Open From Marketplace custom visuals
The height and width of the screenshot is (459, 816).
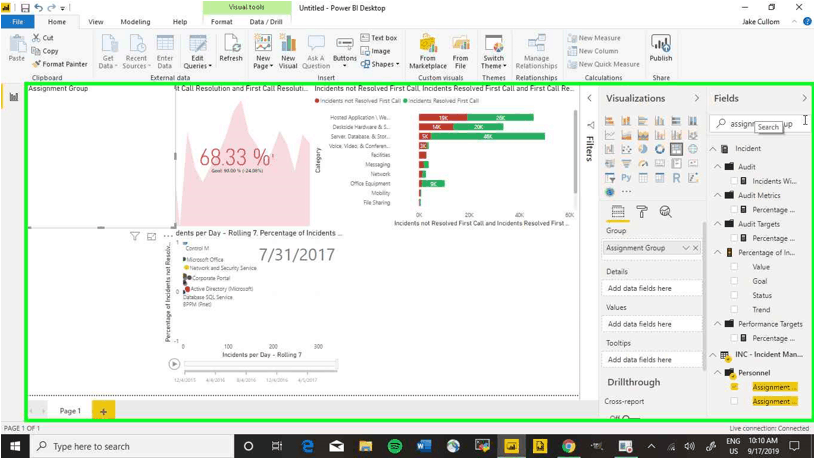tap(428, 51)
